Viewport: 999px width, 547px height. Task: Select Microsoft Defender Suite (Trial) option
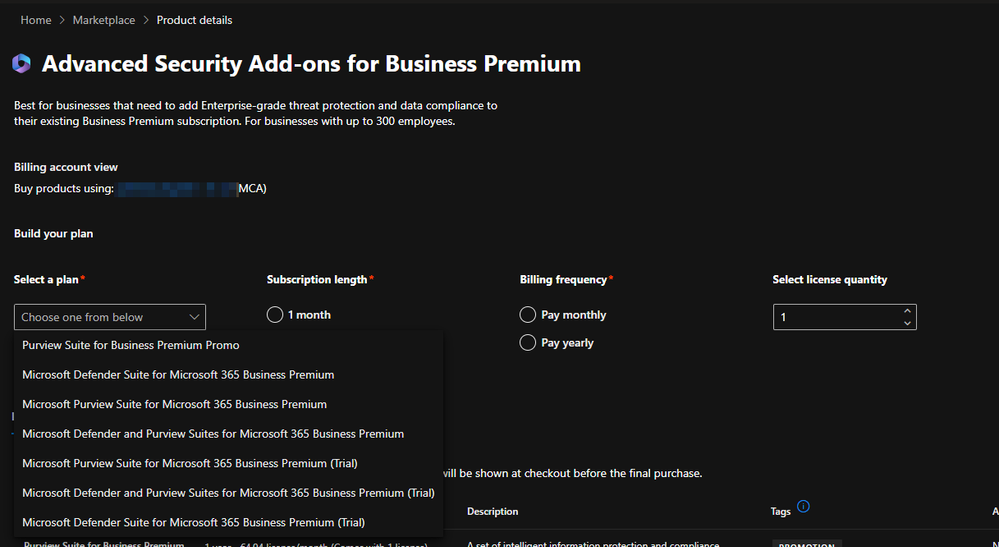[193, 522]
